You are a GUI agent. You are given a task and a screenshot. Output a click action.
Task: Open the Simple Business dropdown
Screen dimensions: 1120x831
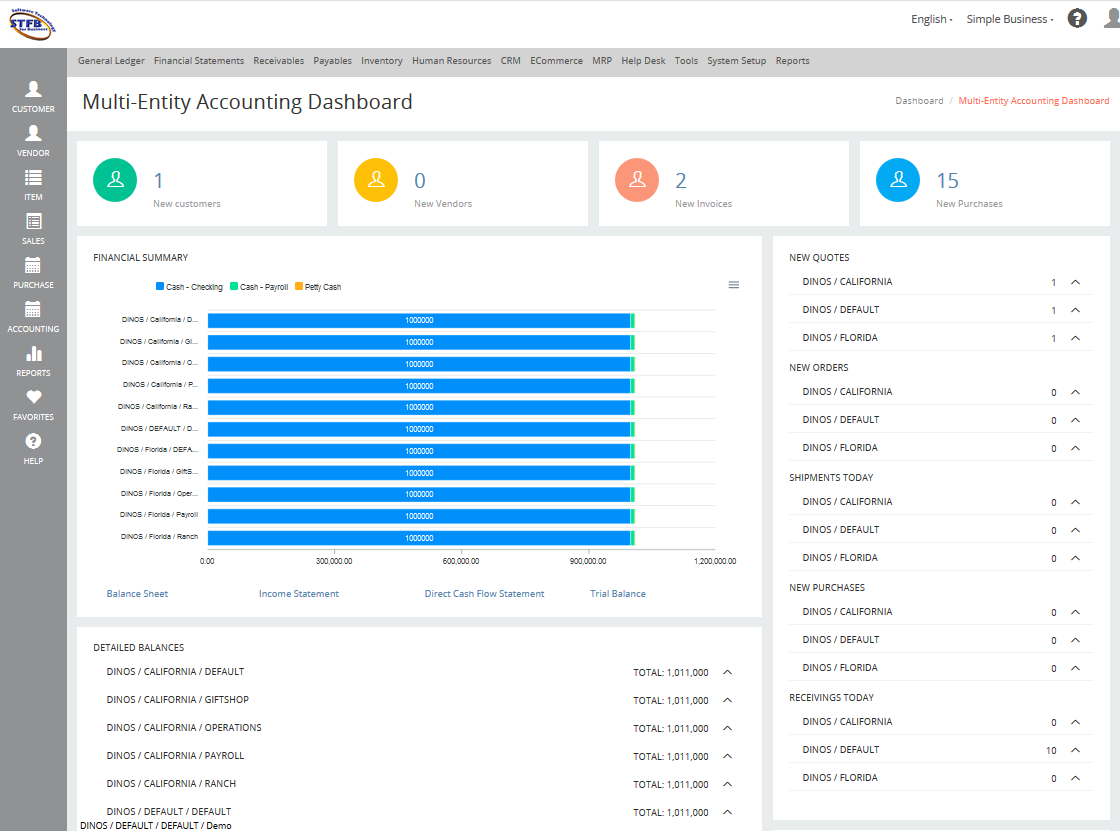pyautogui.click(x=1009, y=19)
